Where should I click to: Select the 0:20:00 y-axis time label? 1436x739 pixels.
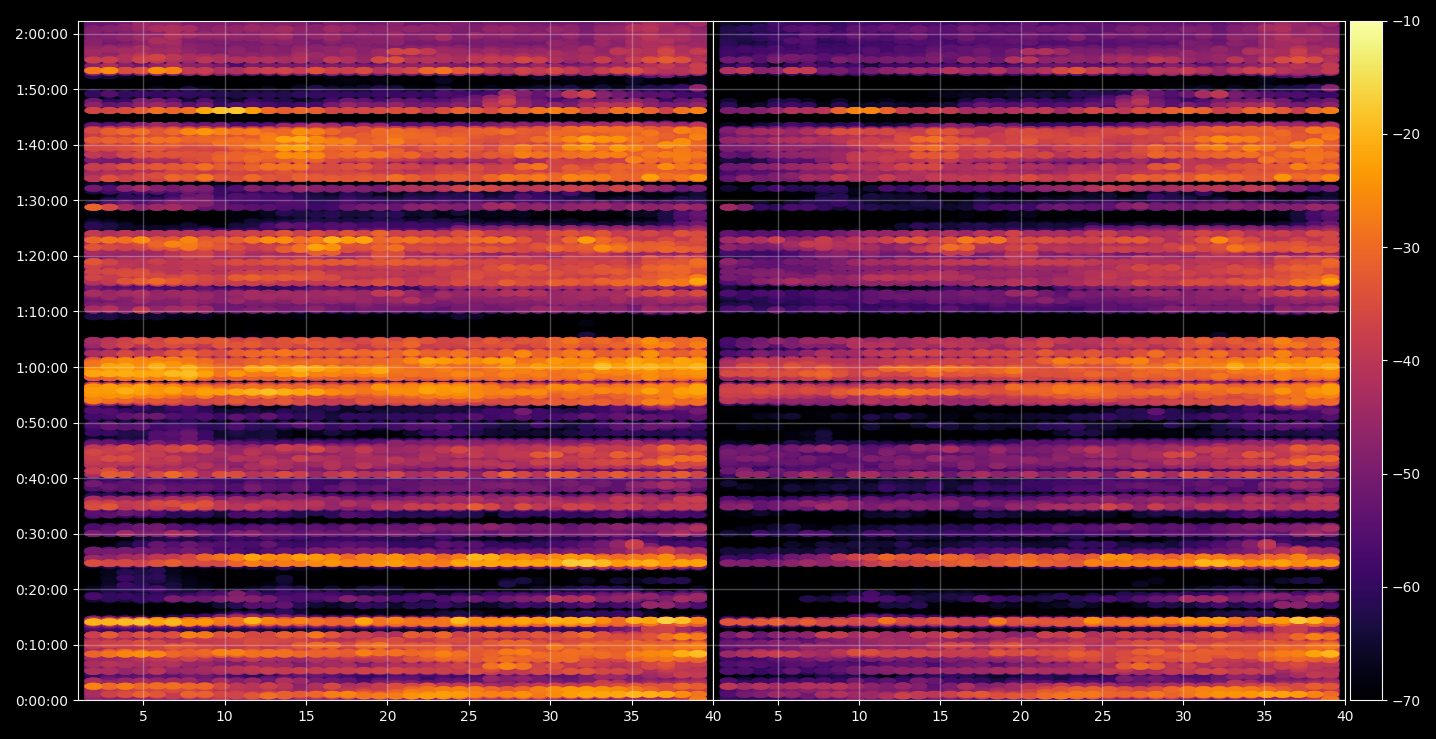[x=42, y=590]
